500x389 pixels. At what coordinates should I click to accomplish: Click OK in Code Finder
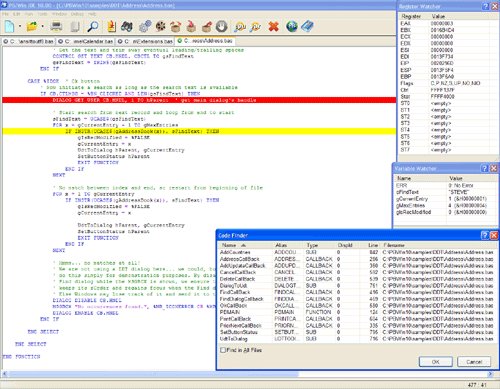[x=435, y=362]
